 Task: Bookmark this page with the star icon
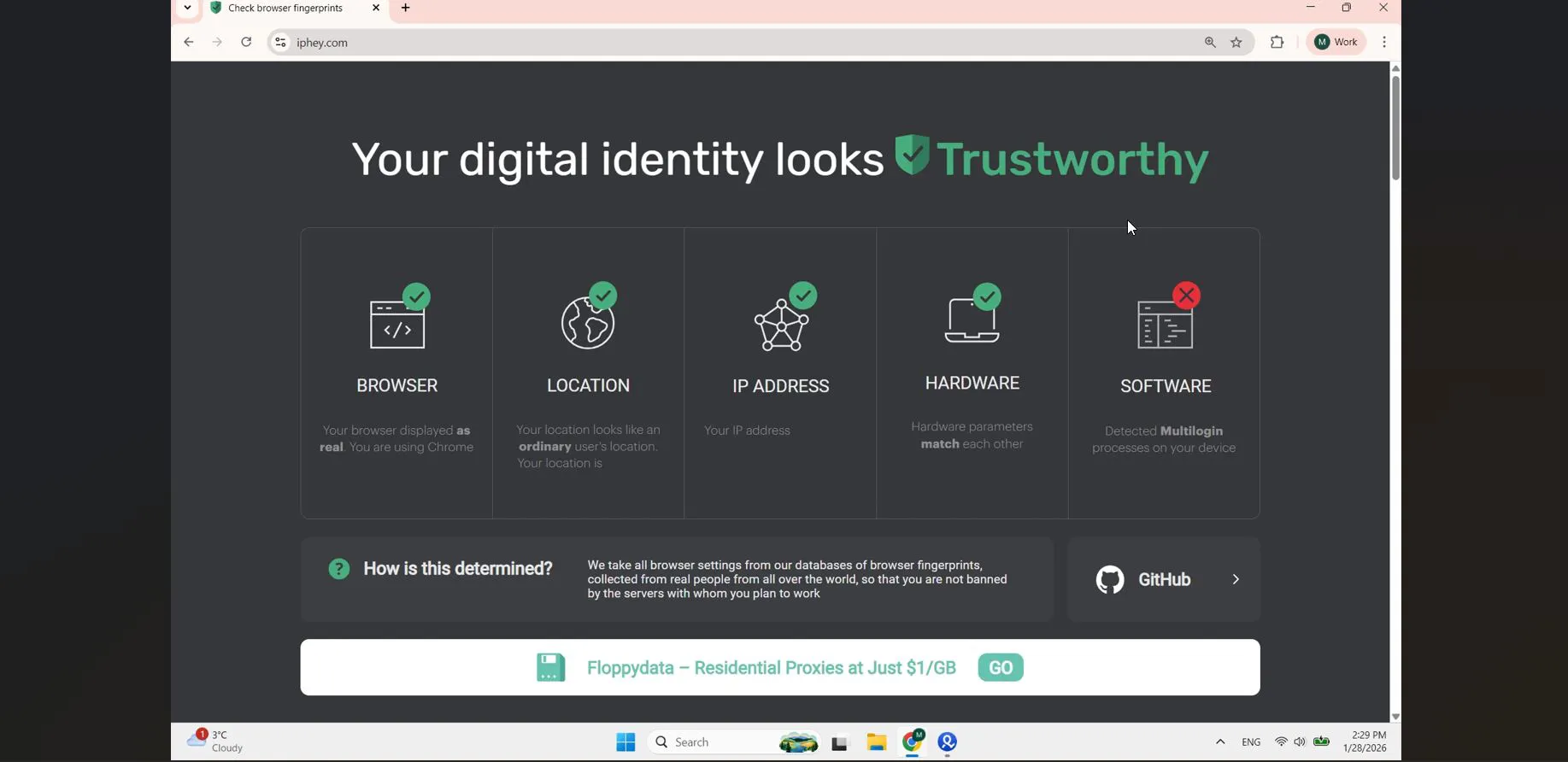[1236, 42]
